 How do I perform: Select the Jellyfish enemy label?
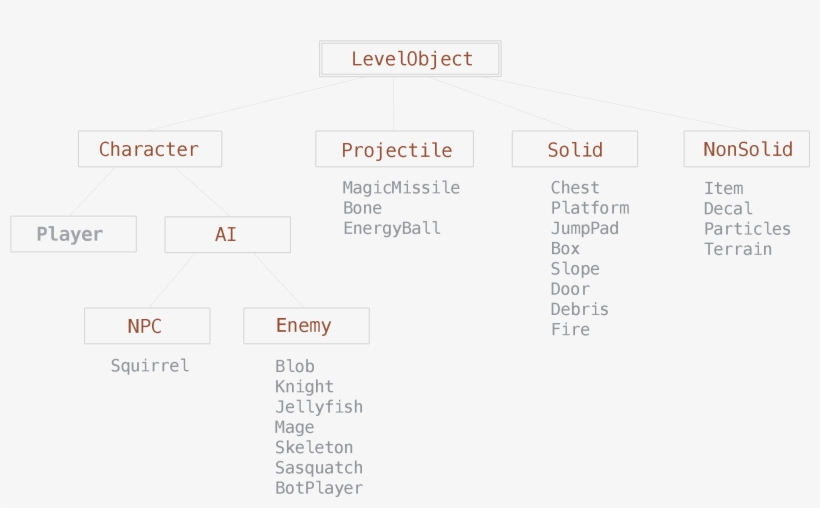point(318,407)
